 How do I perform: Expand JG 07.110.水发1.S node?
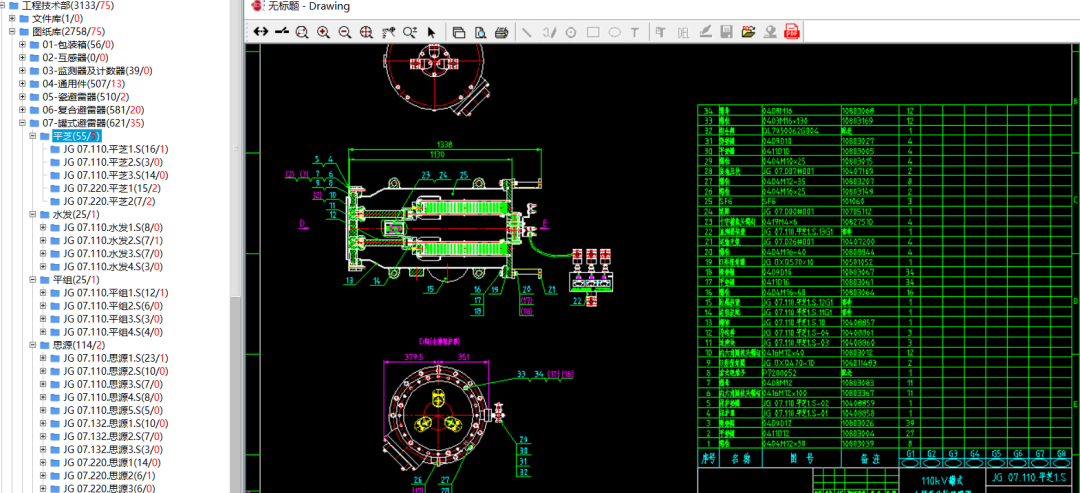coord(43,228)
